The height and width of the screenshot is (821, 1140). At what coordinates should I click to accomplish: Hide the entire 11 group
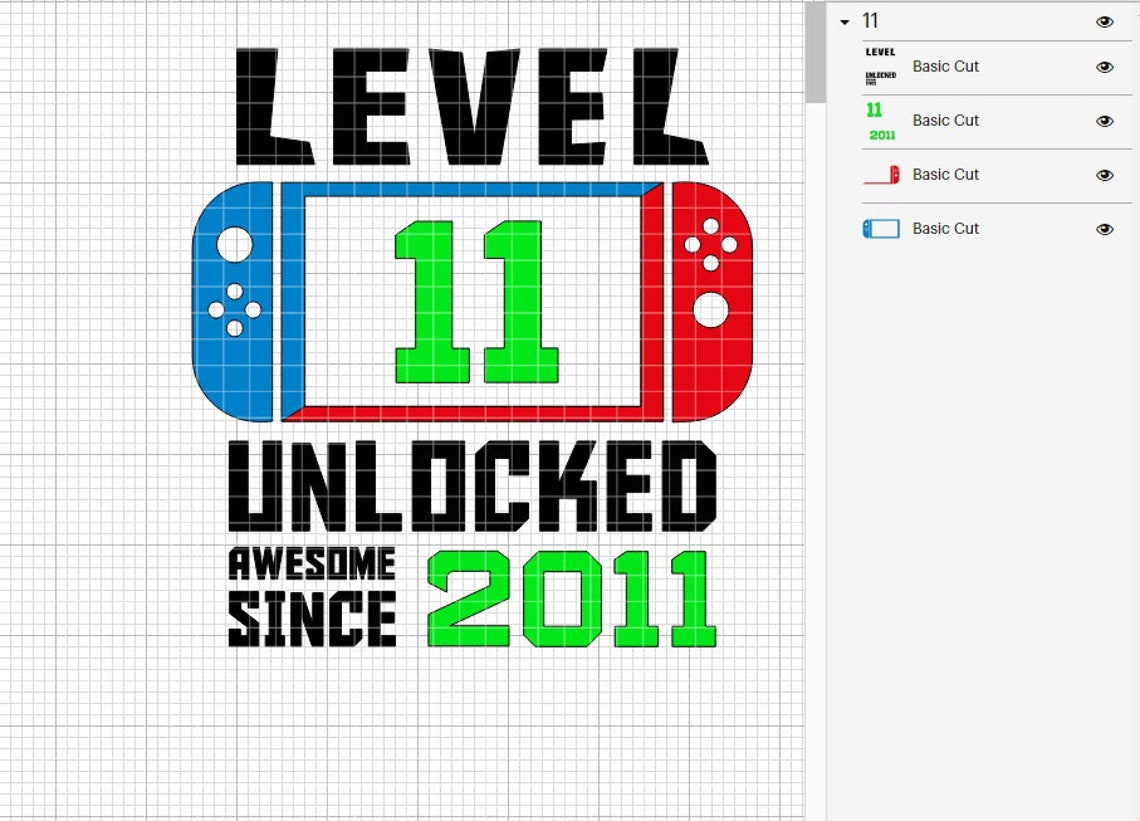tap(1105, 20)
